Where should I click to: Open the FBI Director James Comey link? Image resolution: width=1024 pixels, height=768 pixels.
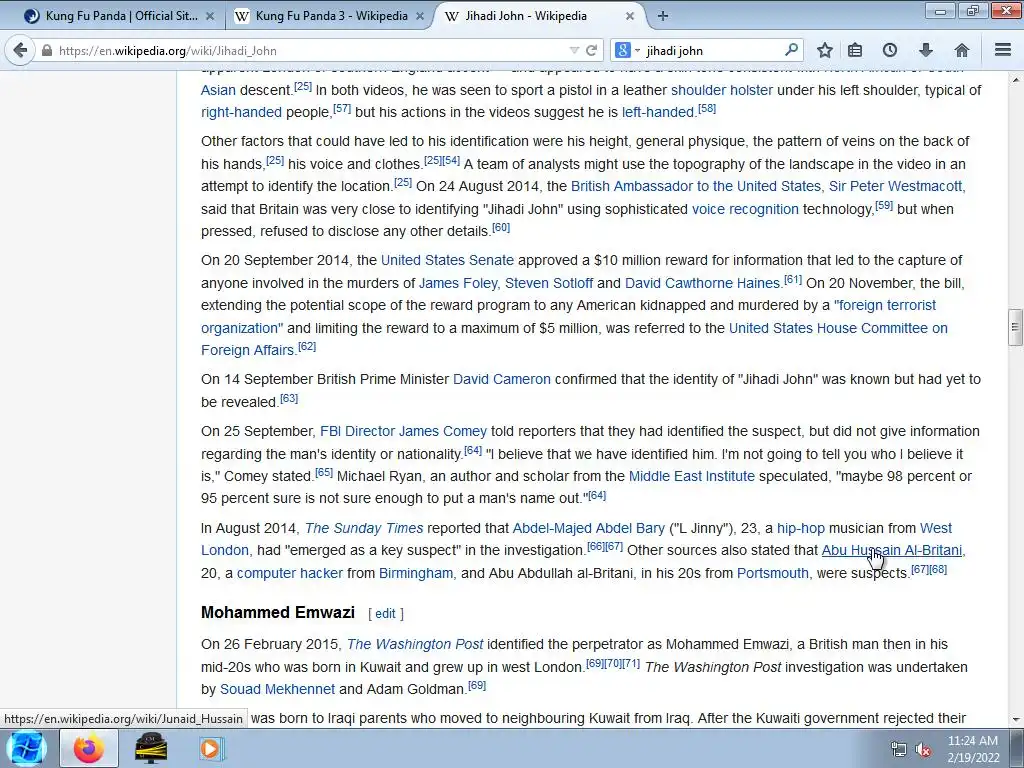pyautogui.click(x=403, y=431)
